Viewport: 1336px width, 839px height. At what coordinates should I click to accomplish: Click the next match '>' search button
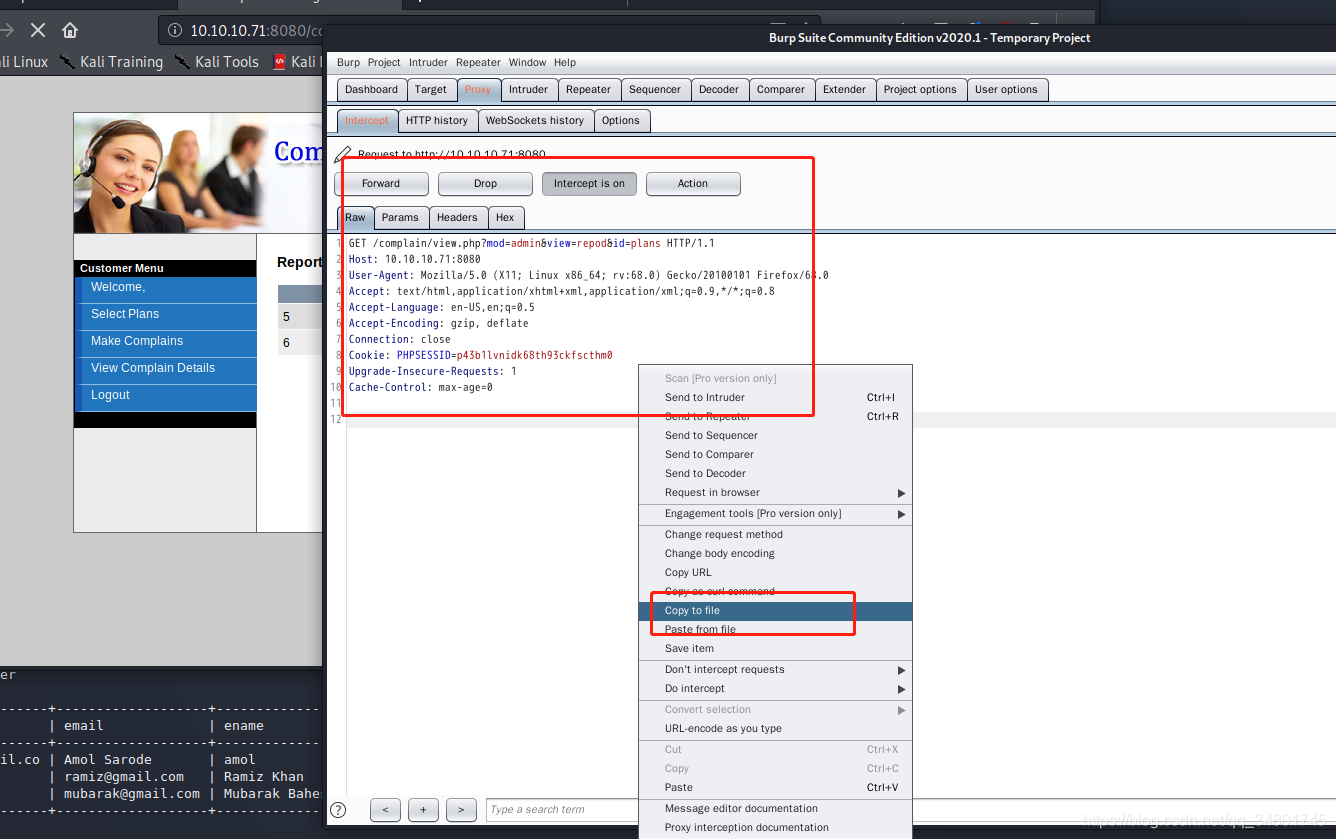461,810
